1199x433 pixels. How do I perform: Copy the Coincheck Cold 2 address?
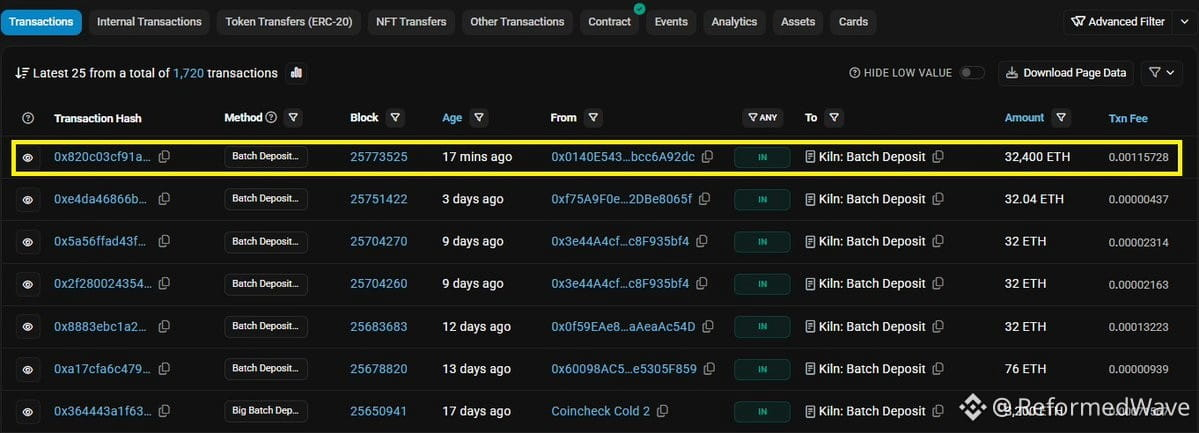662,411
